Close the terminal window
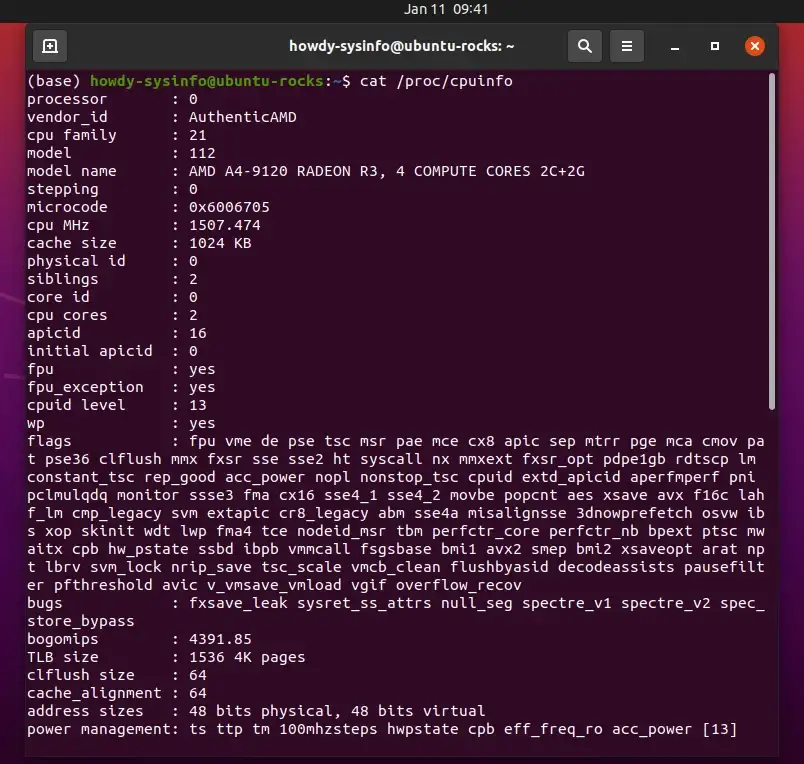804x764 pixels. coord(755,46)
